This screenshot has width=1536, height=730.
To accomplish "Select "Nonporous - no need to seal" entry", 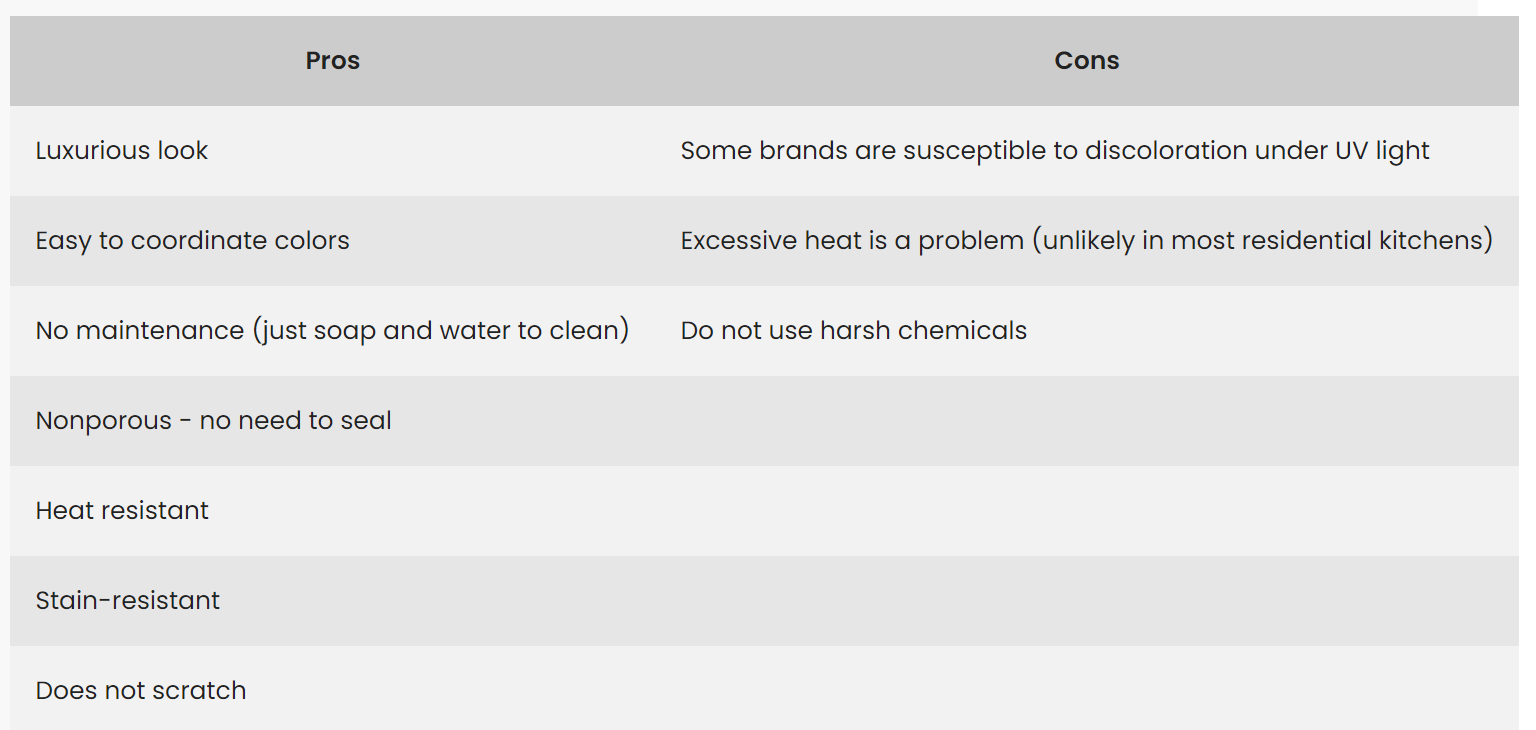I will [x=213, y=421].
